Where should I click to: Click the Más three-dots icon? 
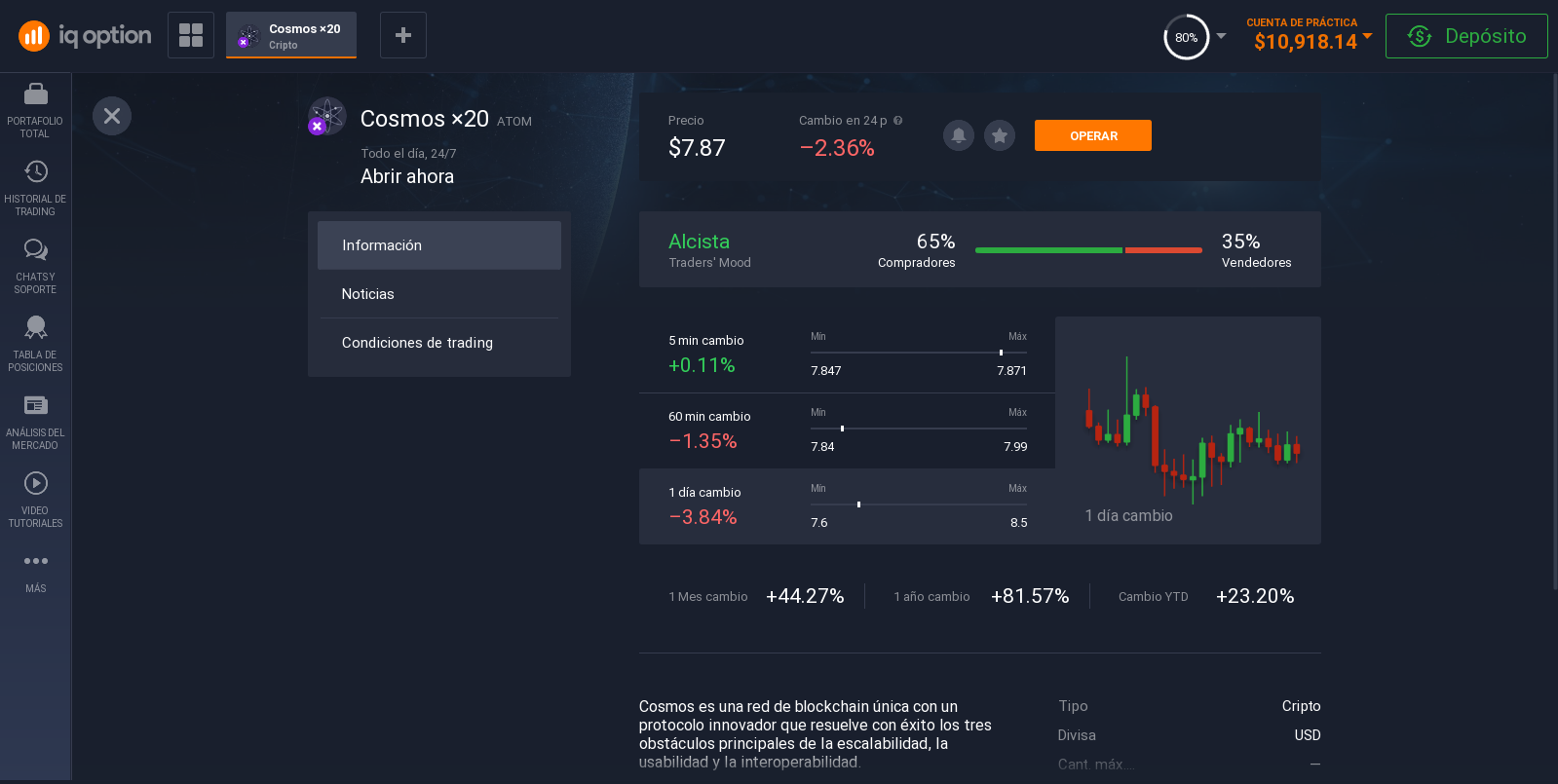35,562
